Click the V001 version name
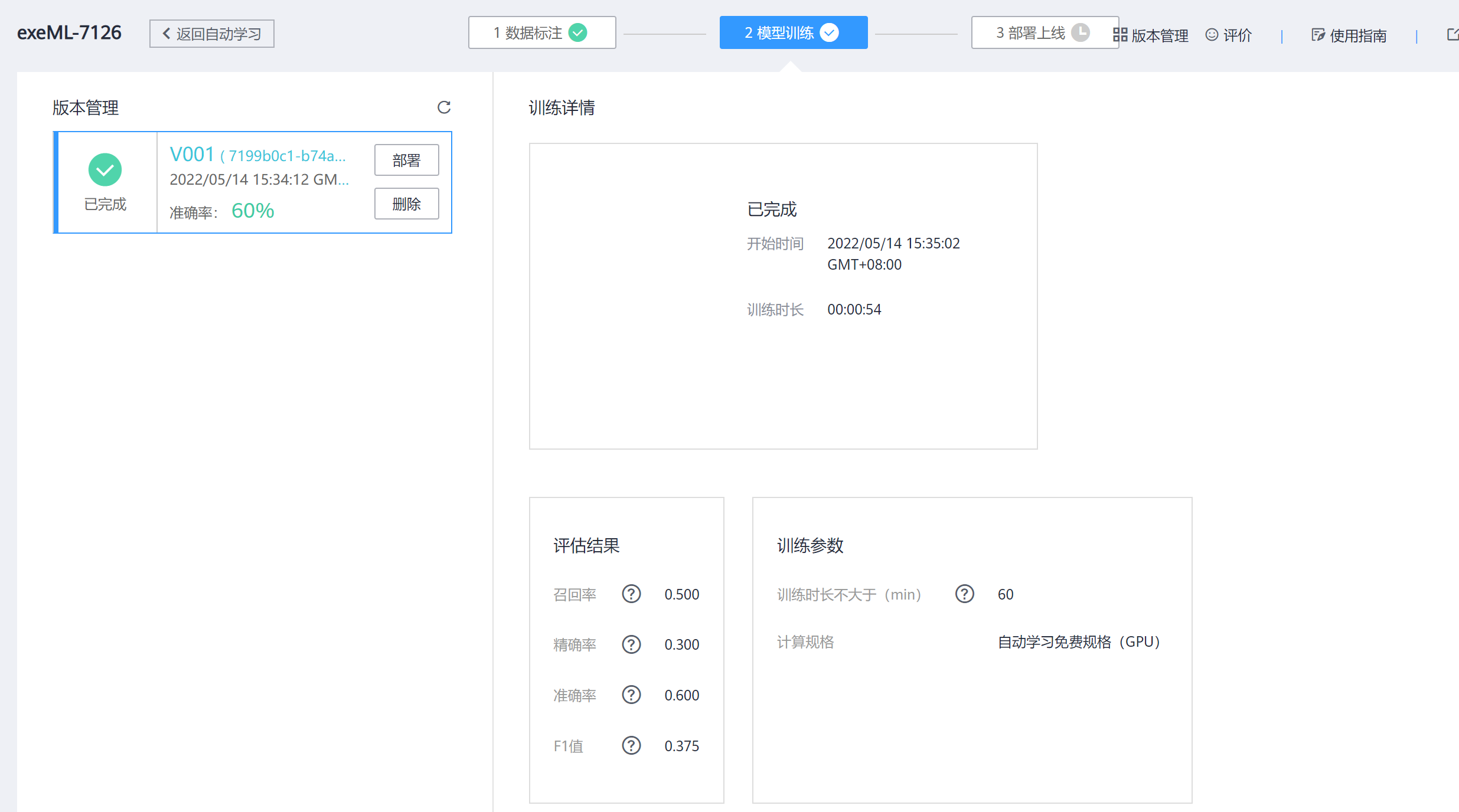Viewport: 1459px width, 812px height. (192, 155)
